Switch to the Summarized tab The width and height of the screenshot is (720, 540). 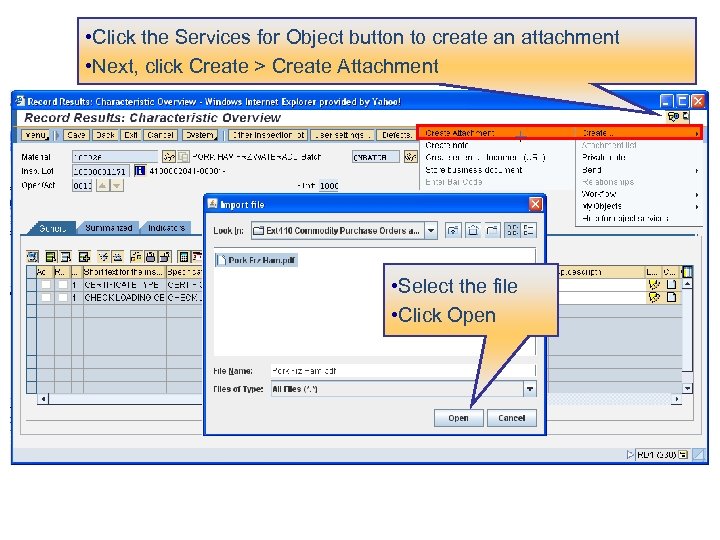(x=108, y=228)
